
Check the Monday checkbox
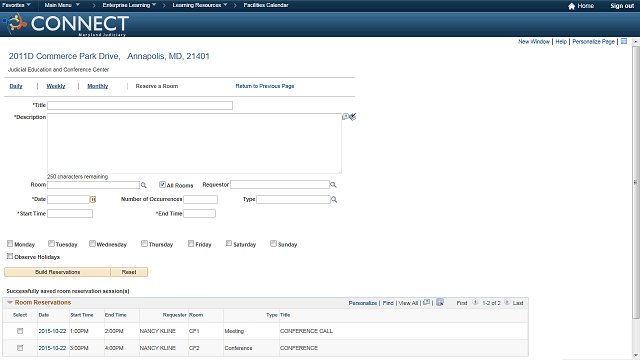[x=10, y=244]
